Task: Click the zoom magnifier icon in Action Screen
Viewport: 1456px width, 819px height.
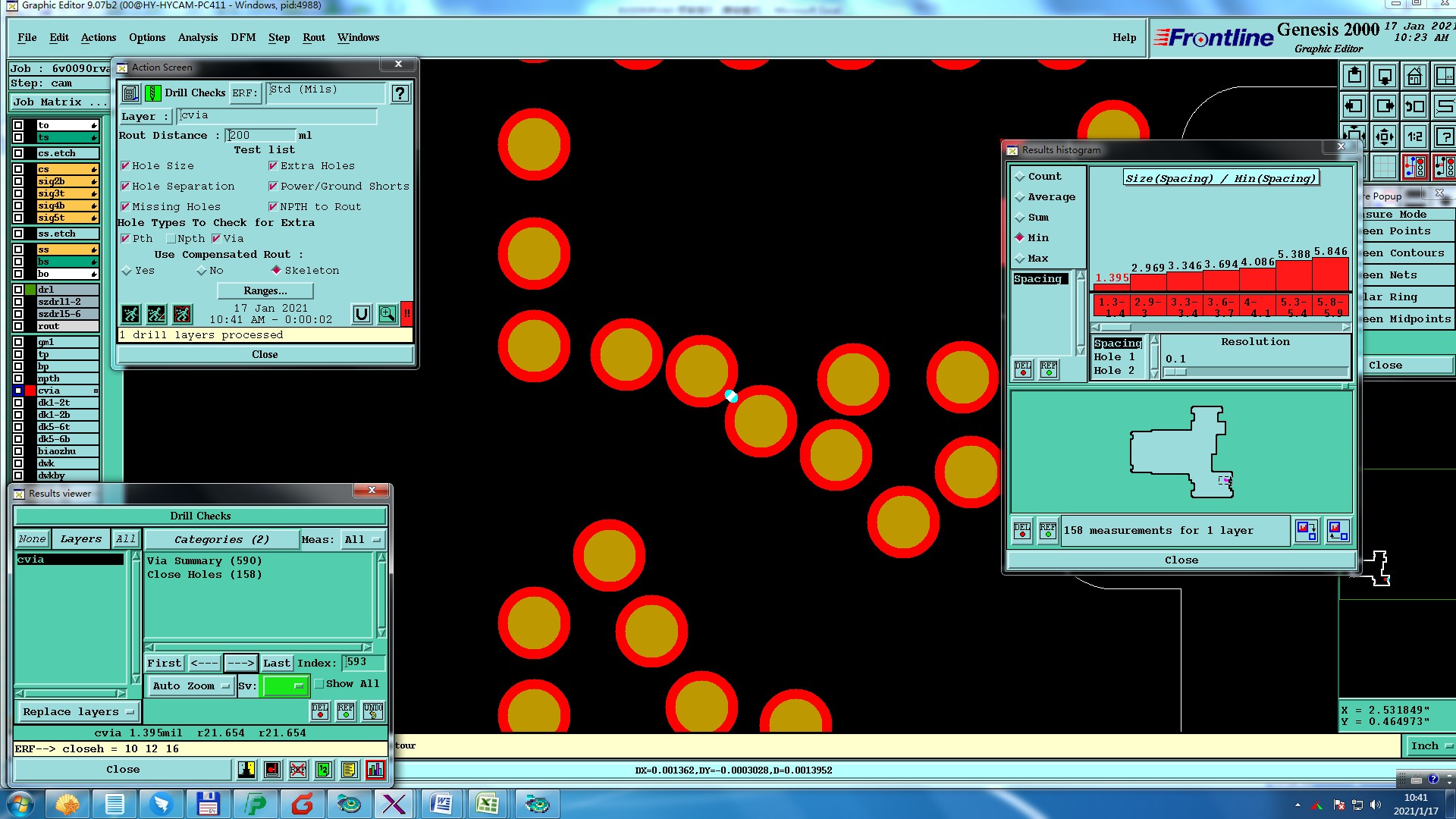Action: [388, 314]
